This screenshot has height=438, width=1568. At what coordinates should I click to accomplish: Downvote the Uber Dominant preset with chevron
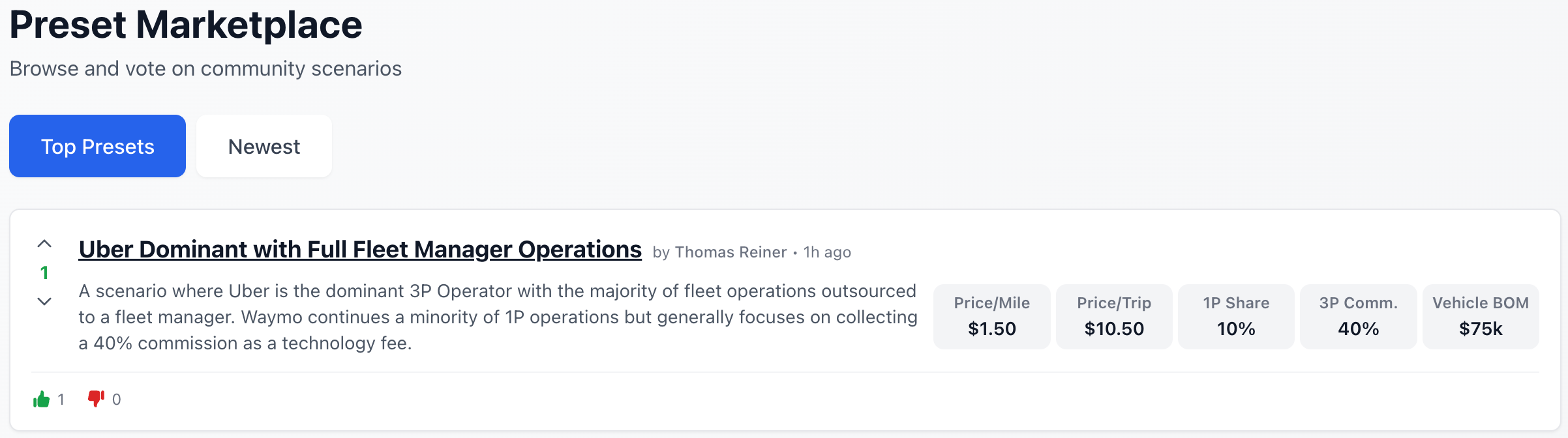[x=44, y=301]
